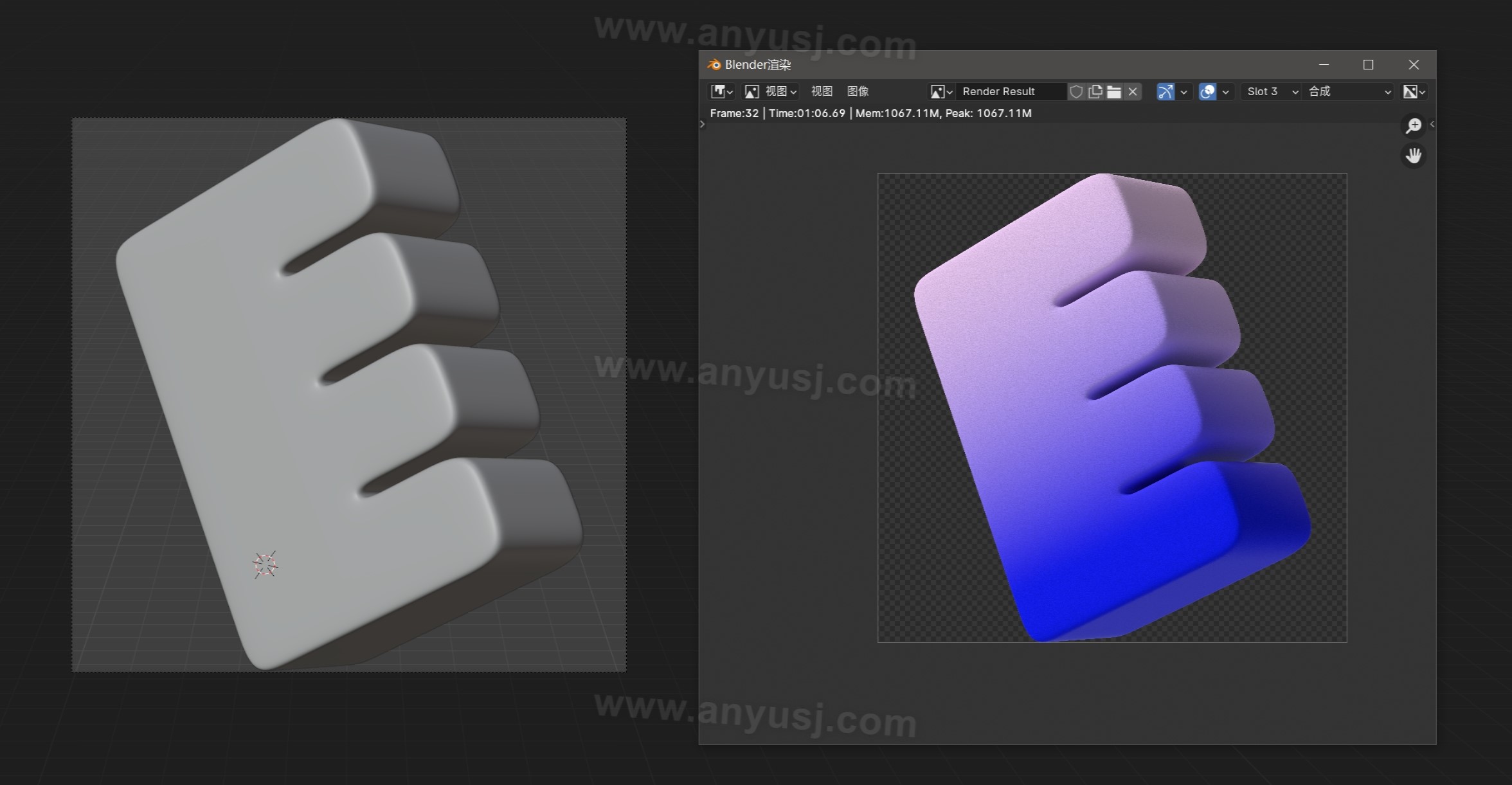The image size is (1512, 785).
Task: Open the Slot 3 render slot dropdown
Action: click(1272, 92)
